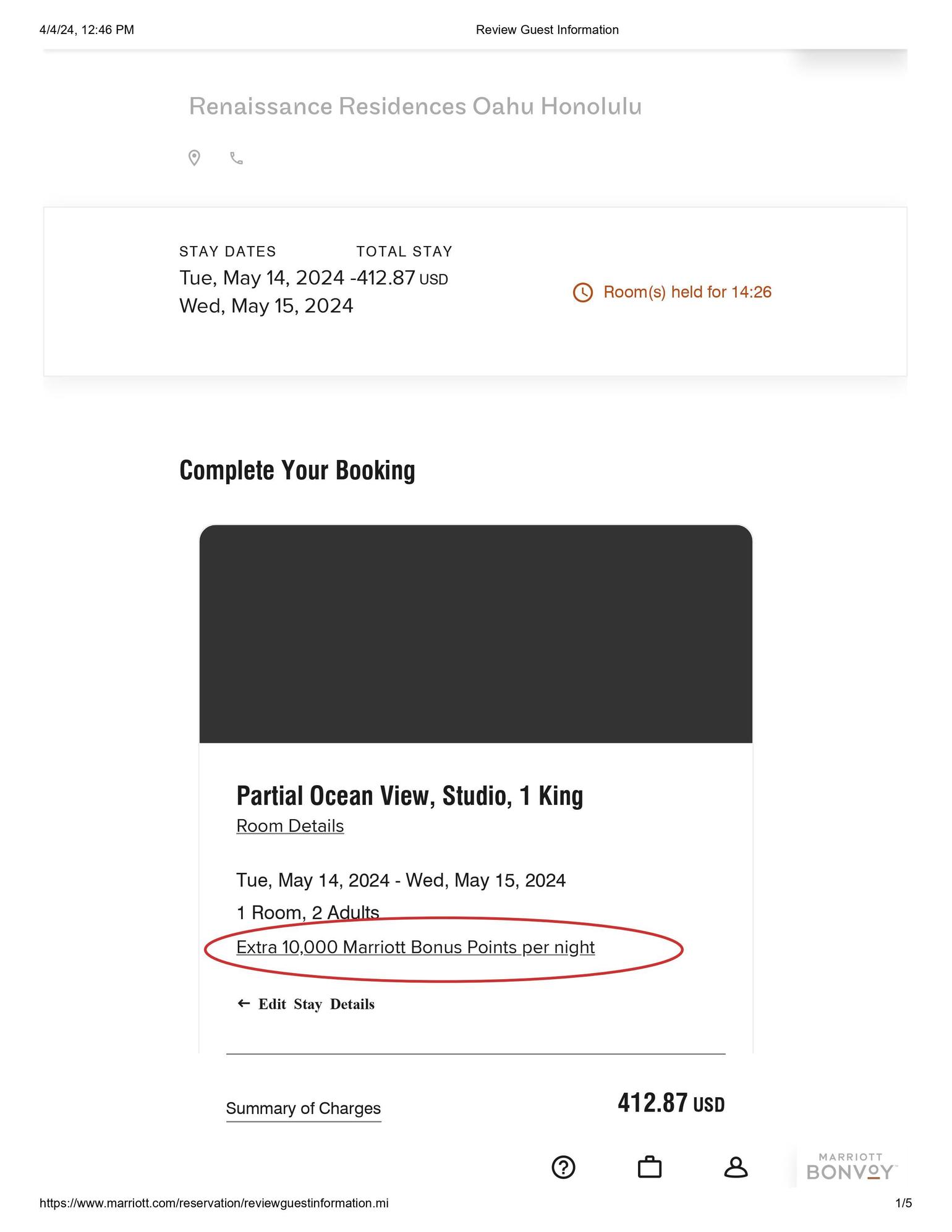Click the bold 412.87 USD charges total
This screenshot has width=952, height=1232.
point(671,1103)
